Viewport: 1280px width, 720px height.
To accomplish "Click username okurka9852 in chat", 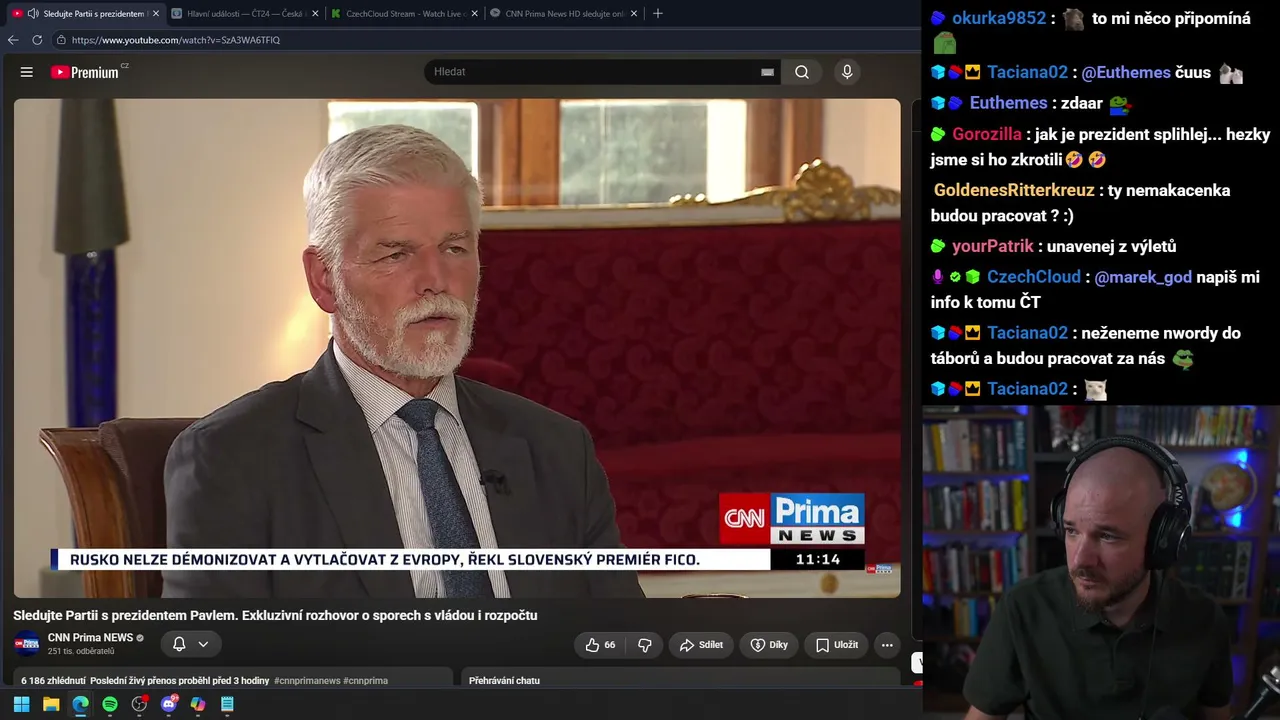I will pos(999,19).
